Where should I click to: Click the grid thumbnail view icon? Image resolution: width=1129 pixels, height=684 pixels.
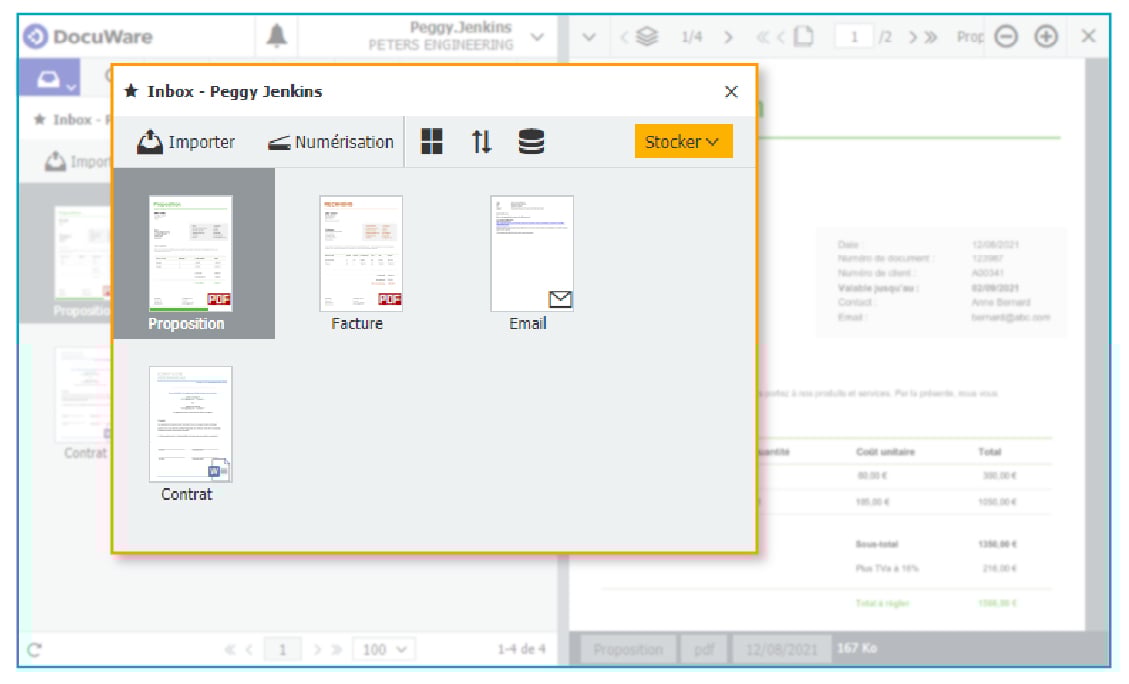click(x=431, y=142)
